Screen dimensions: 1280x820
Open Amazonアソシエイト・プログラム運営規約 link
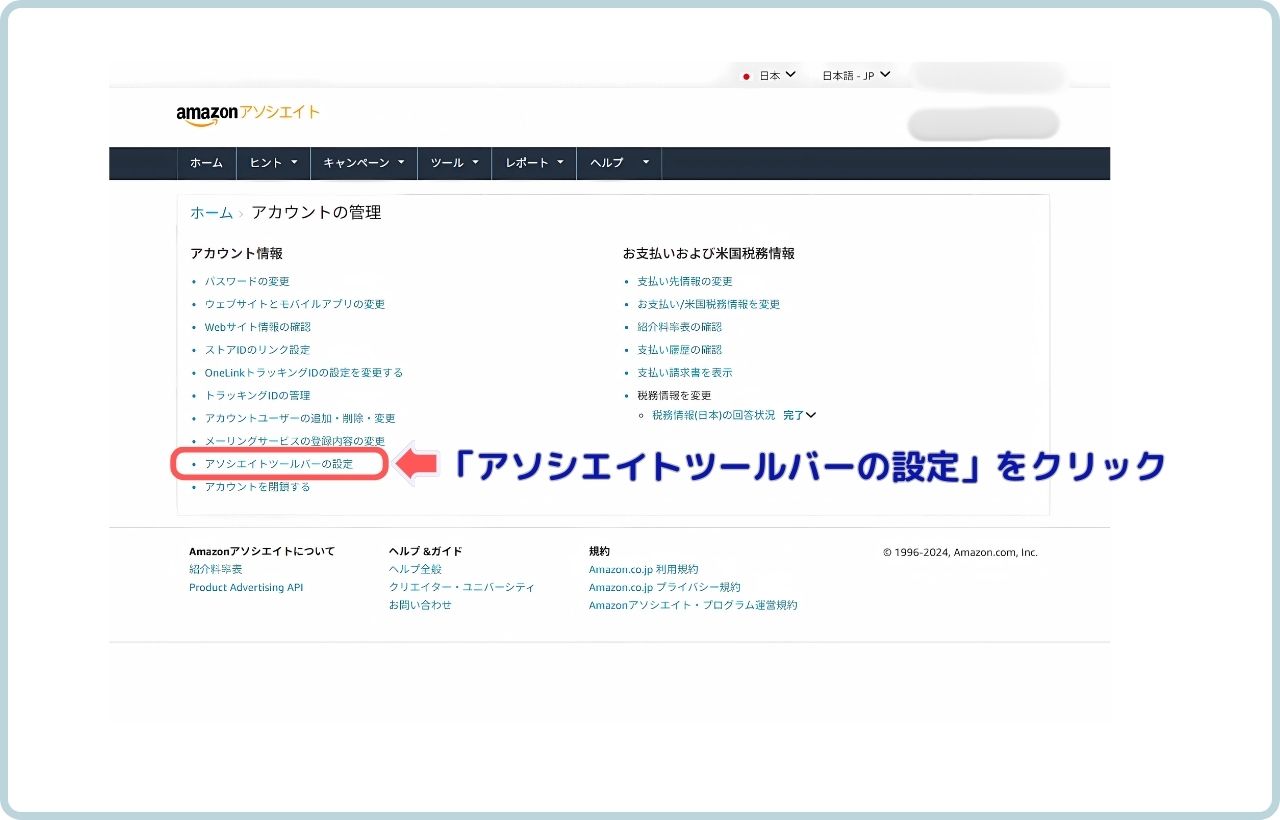click(693, 605)
